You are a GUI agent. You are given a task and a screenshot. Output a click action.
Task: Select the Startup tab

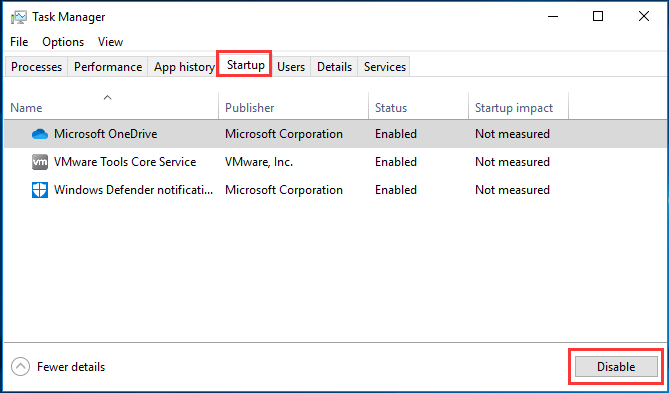[246, 65]
